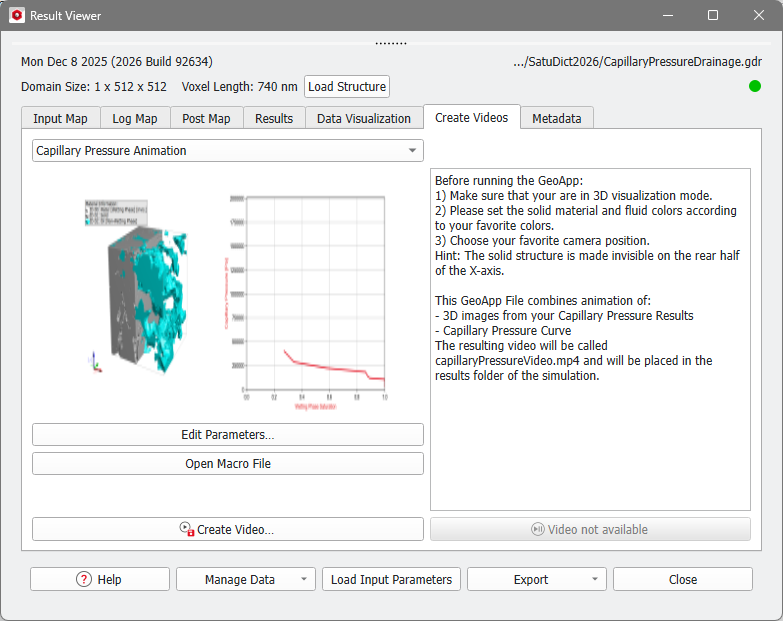This screenshot has width=783, height=621.
Task: Maximize the Result Viewer window
Action: pyautogui.click(x=713, y=16)
